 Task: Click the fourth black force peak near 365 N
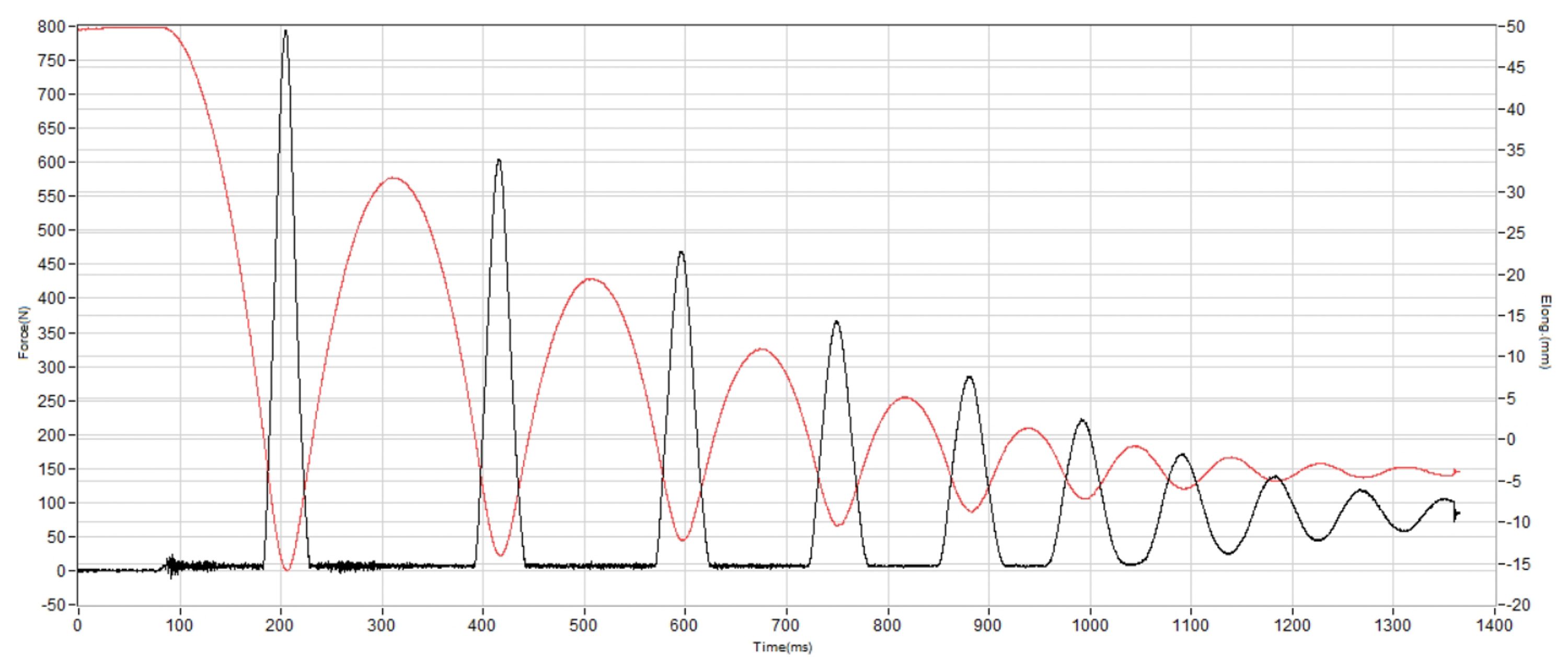click(836, 322)
